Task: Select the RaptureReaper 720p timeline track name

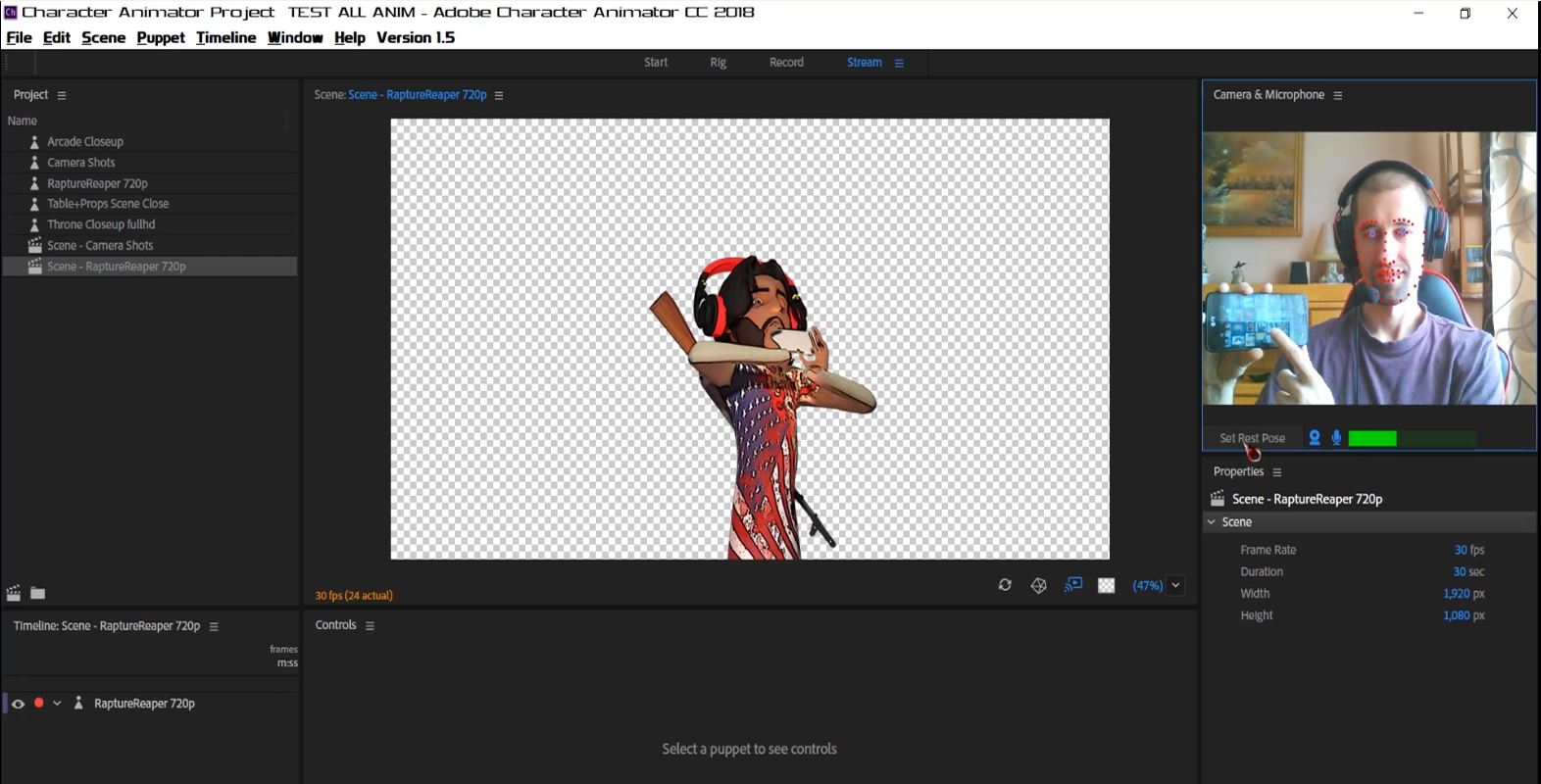Action: 144,704
